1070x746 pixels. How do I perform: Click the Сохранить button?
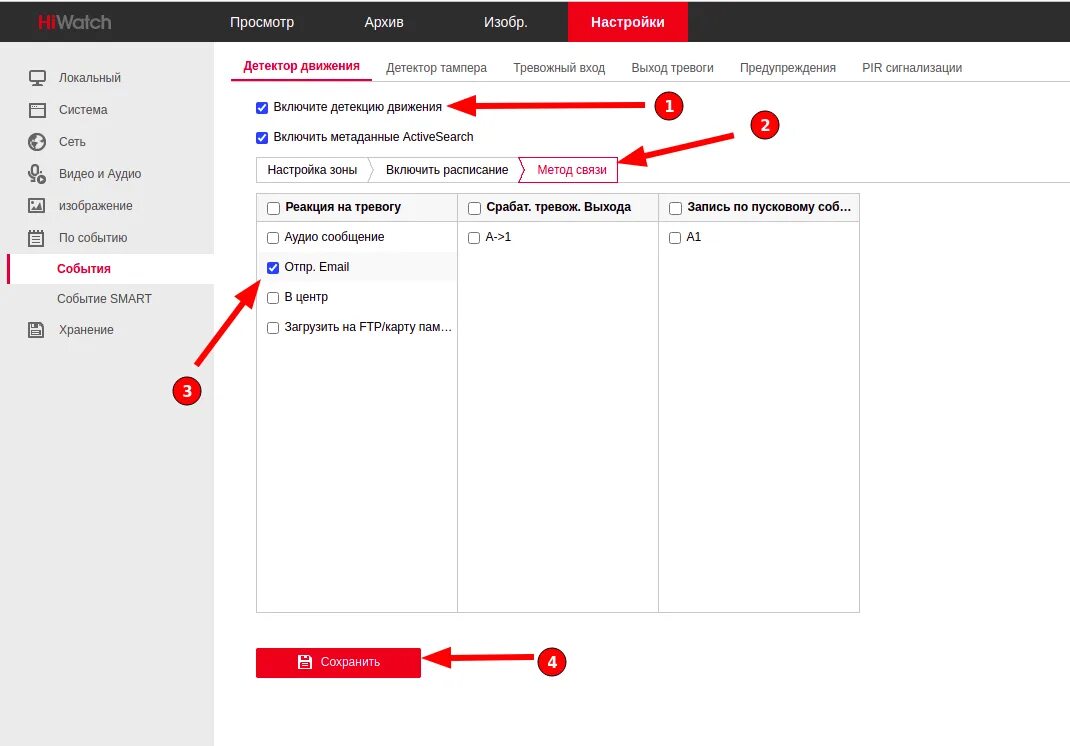point(338,662)
